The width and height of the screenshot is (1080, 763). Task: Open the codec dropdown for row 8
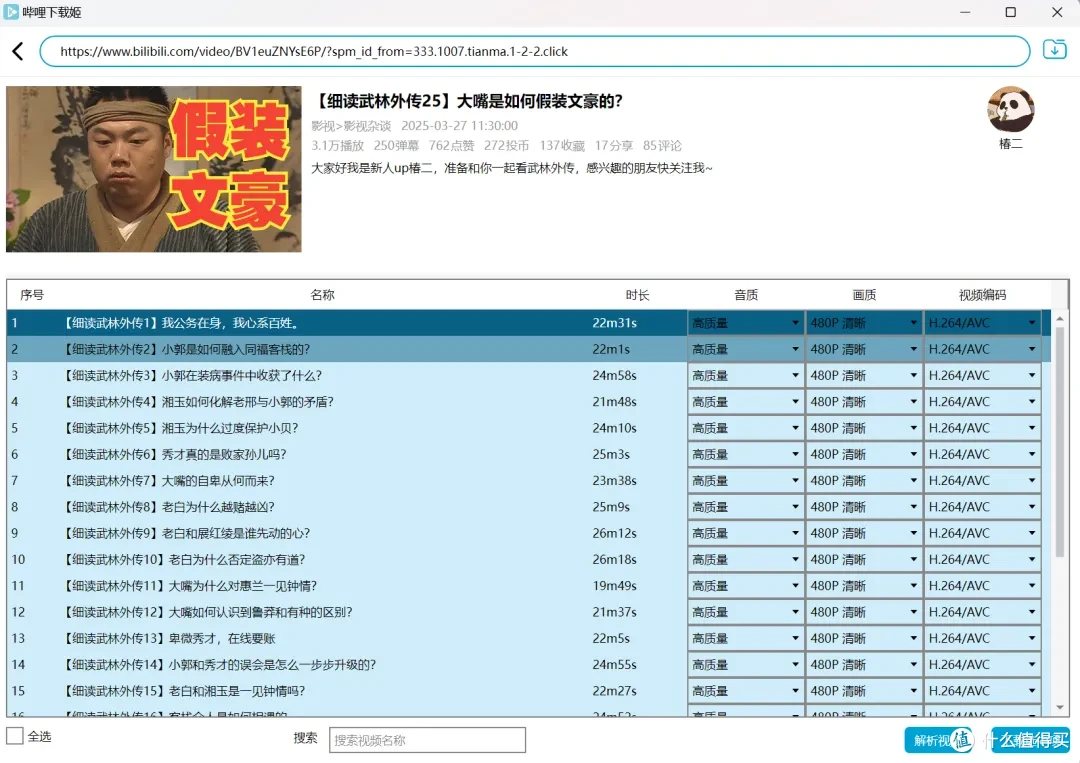982,507
